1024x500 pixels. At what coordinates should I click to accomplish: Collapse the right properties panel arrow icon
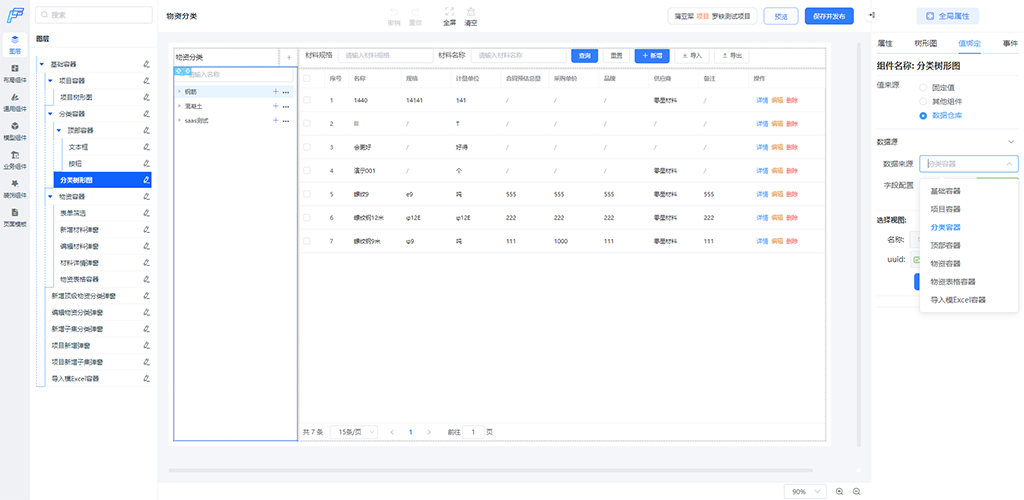pos(872,15)
